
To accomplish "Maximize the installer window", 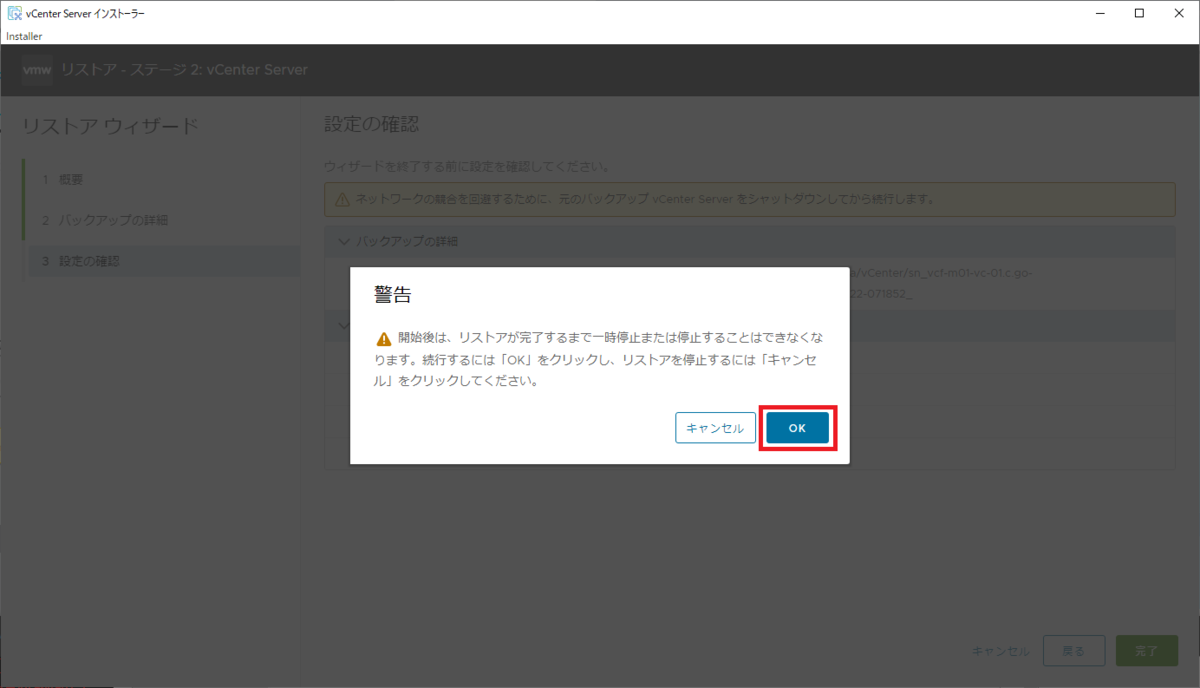I will 1139,13.
